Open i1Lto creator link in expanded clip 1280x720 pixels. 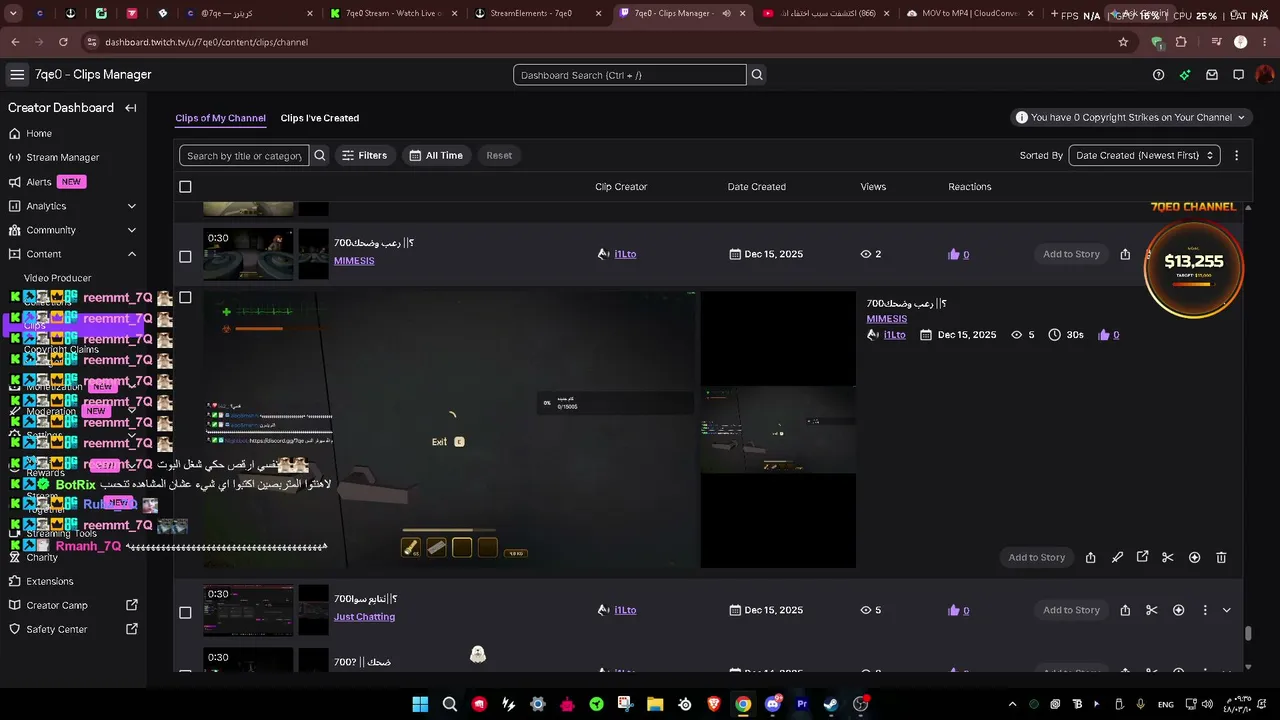click(895, 335)
